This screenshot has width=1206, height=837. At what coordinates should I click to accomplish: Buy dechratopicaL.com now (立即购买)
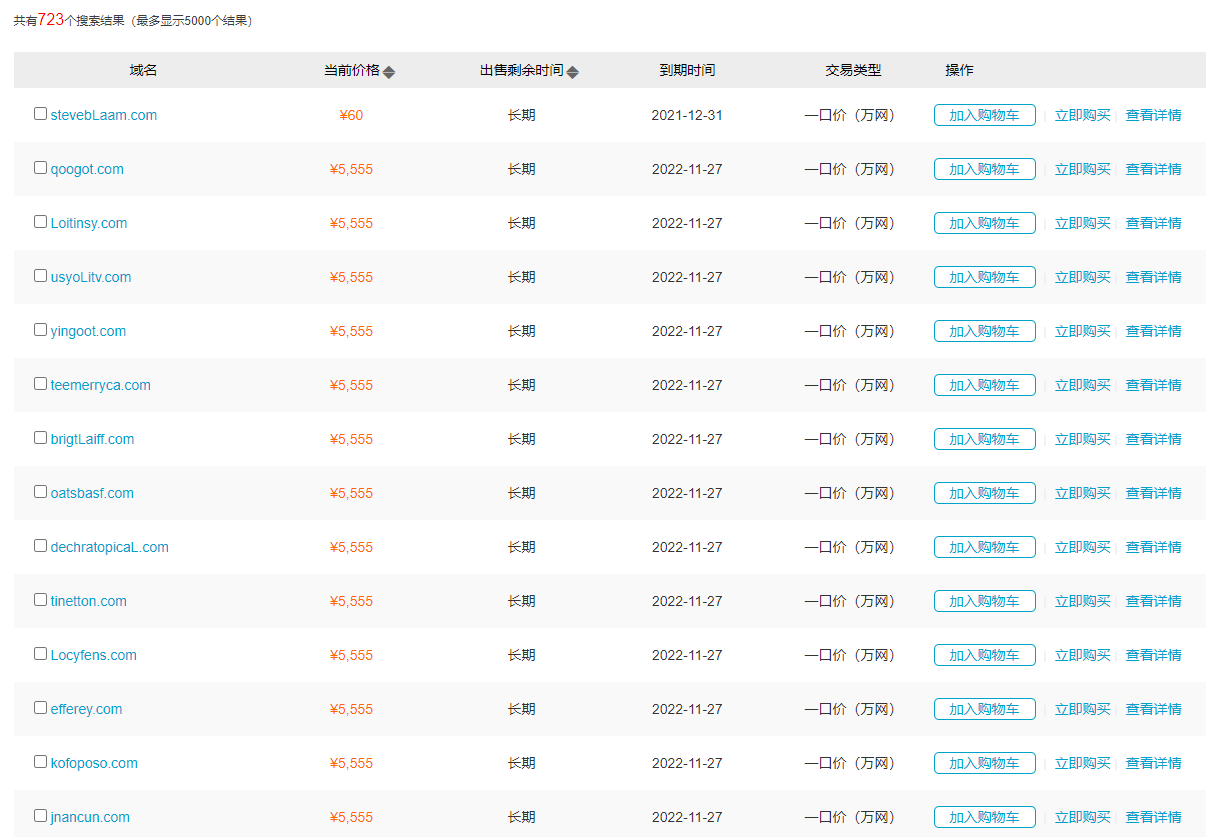[1083, 547]
